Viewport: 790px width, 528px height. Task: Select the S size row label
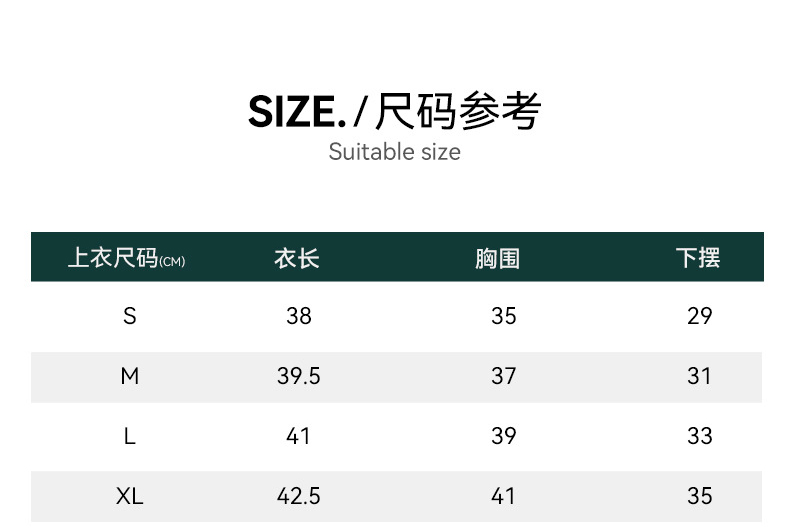(130, 316)
